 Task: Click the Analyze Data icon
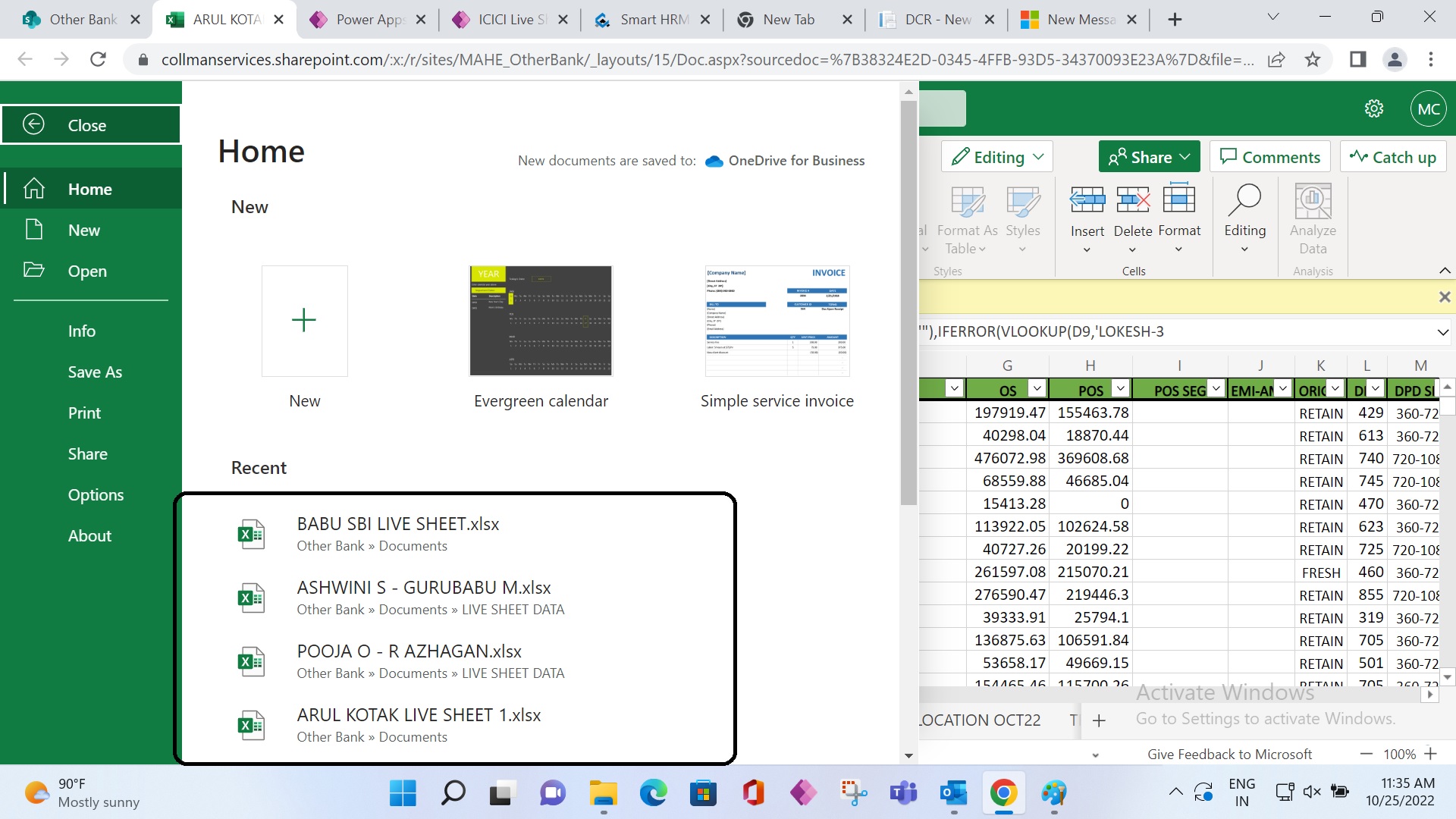click(x=1313, y=202)
